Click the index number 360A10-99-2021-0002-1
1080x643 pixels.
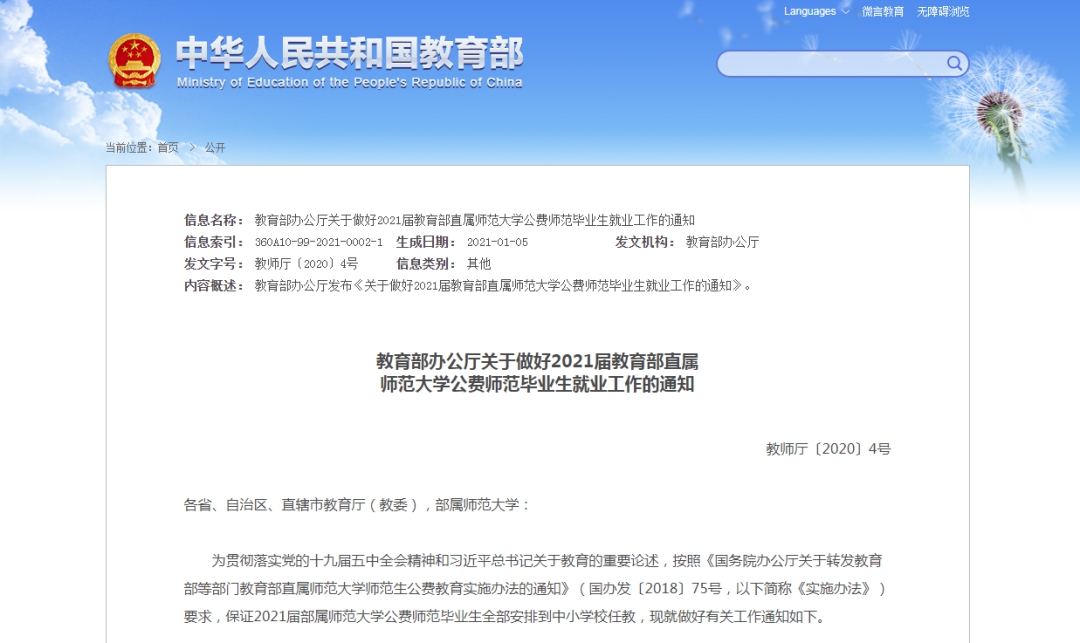318,242
